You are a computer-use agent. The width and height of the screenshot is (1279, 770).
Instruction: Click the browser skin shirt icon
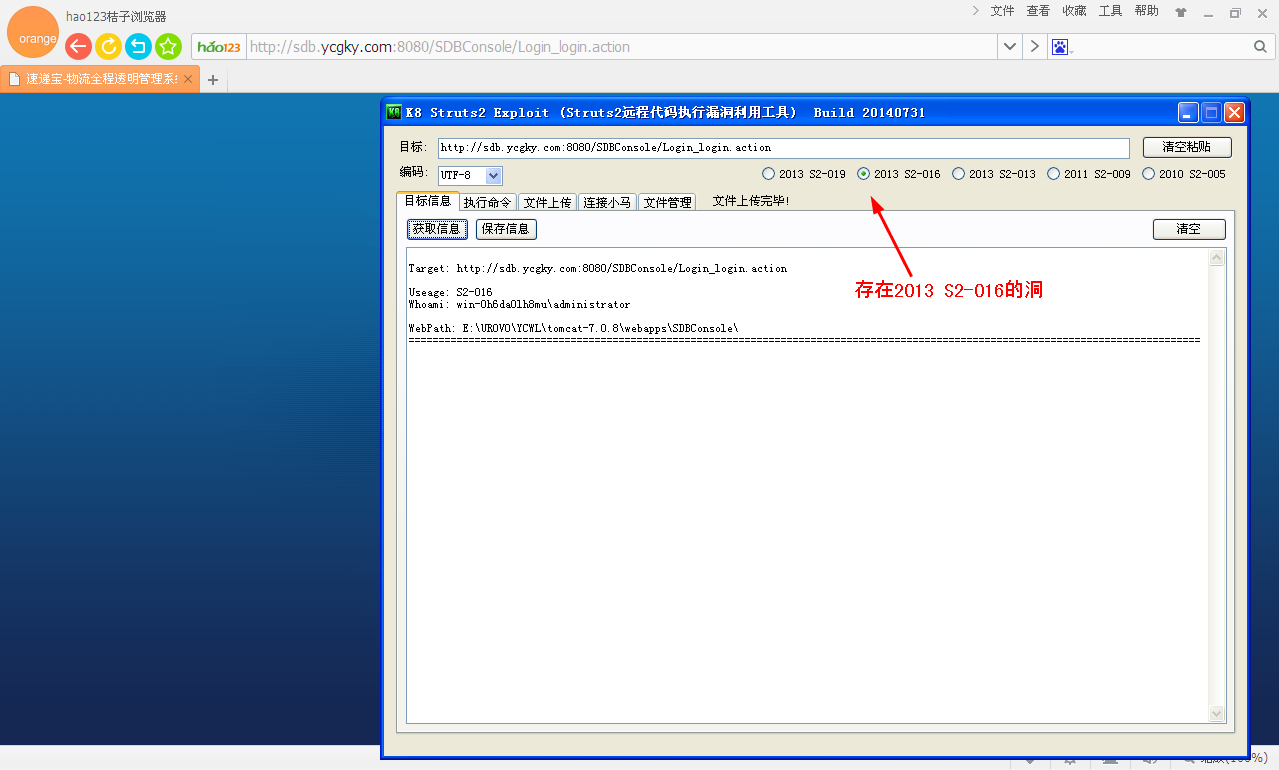click(1181, 12)
